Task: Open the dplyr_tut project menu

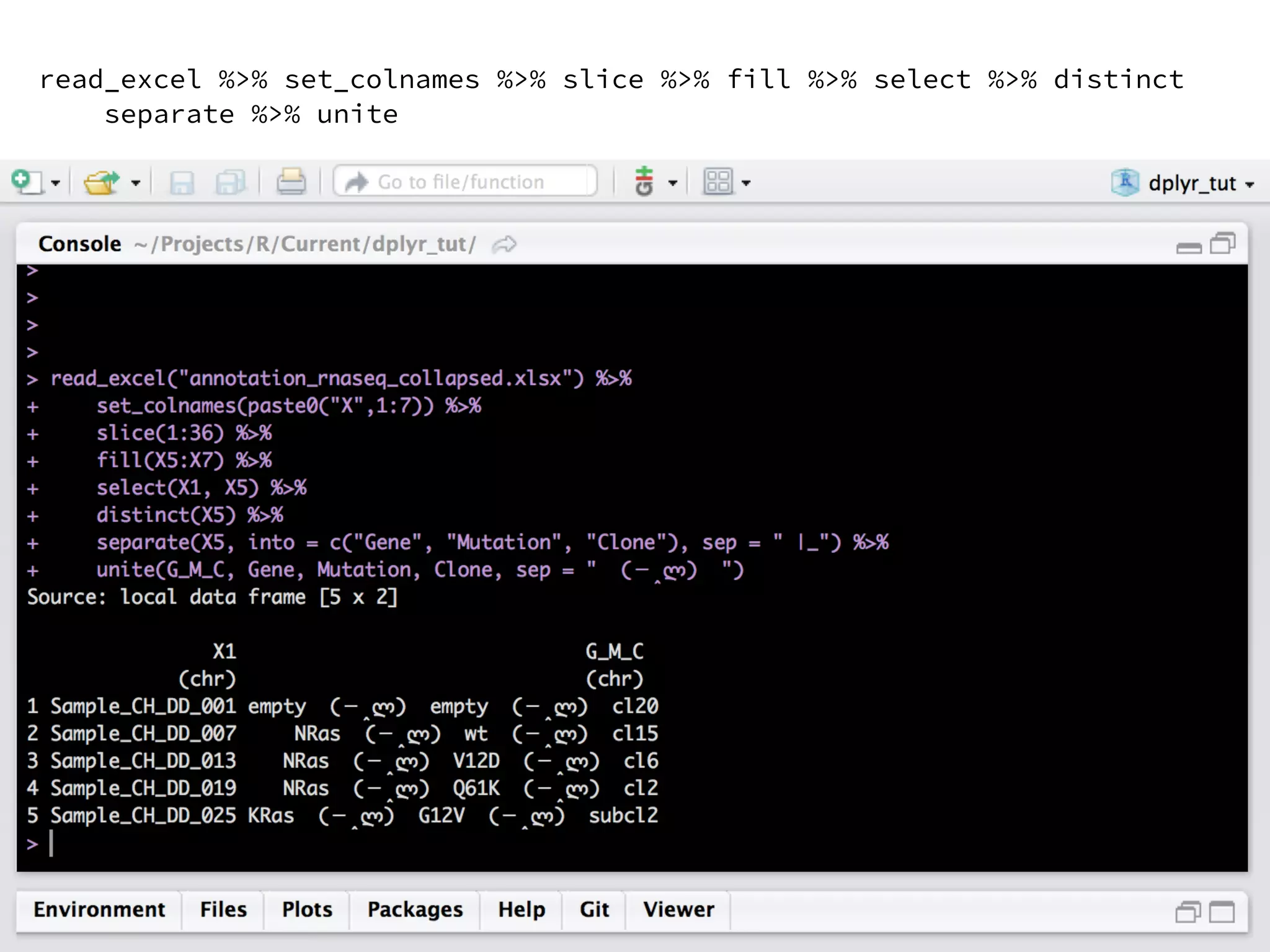Action: coord(1201,183)
